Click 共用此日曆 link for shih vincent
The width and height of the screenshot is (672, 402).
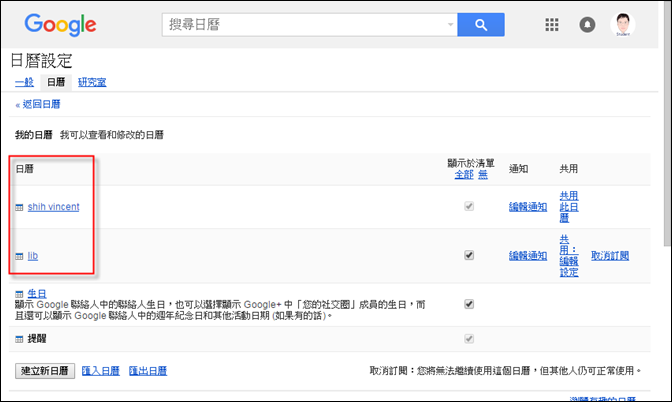coord(569,207)
